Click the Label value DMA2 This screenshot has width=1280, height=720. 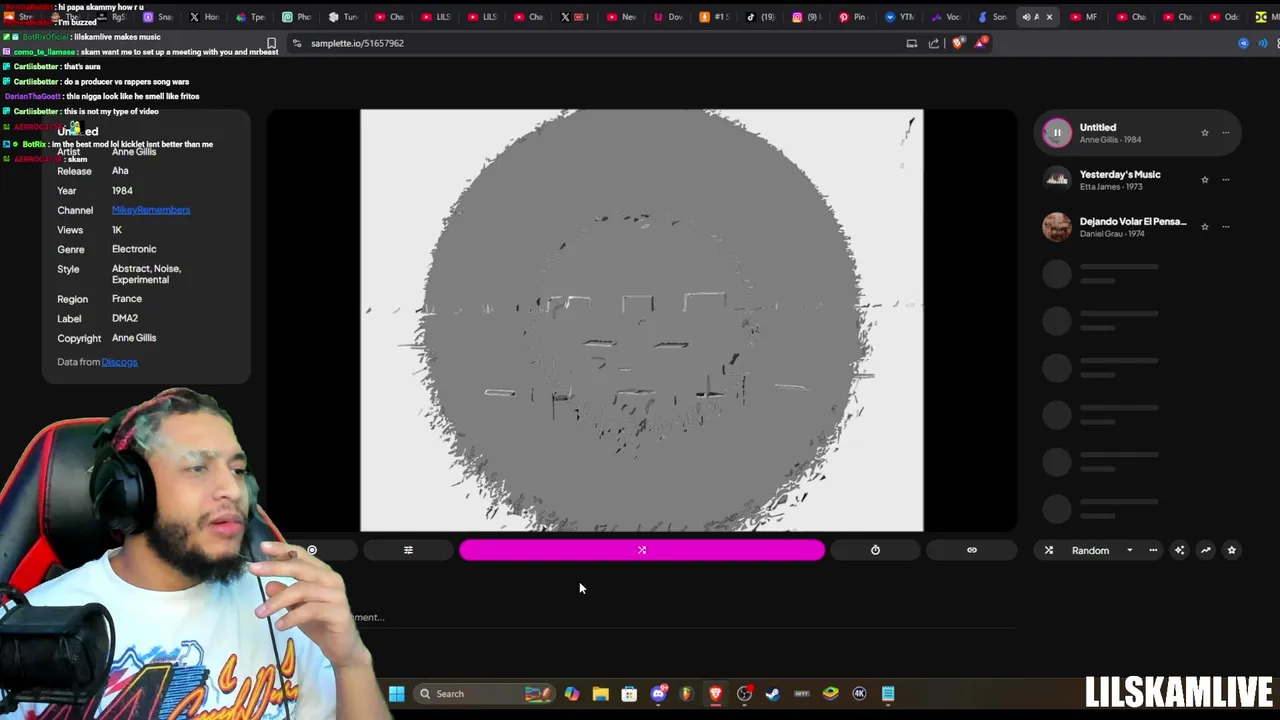click(125, 318)
